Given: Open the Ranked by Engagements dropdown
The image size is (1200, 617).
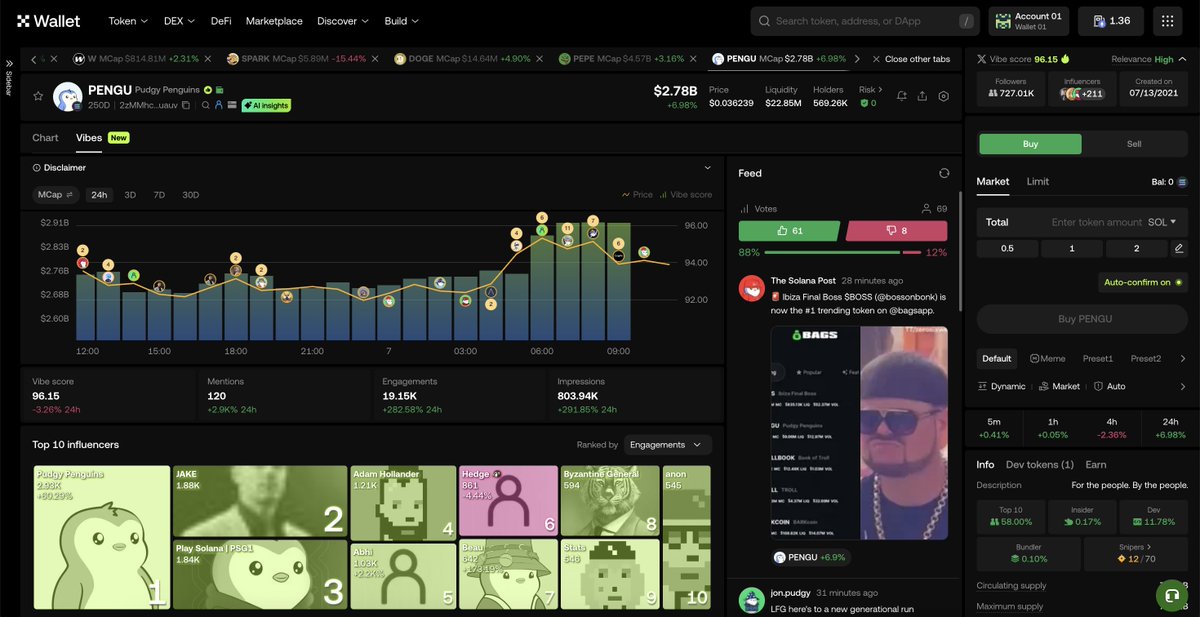Looking at the screenshot, I should click(668, 444).
